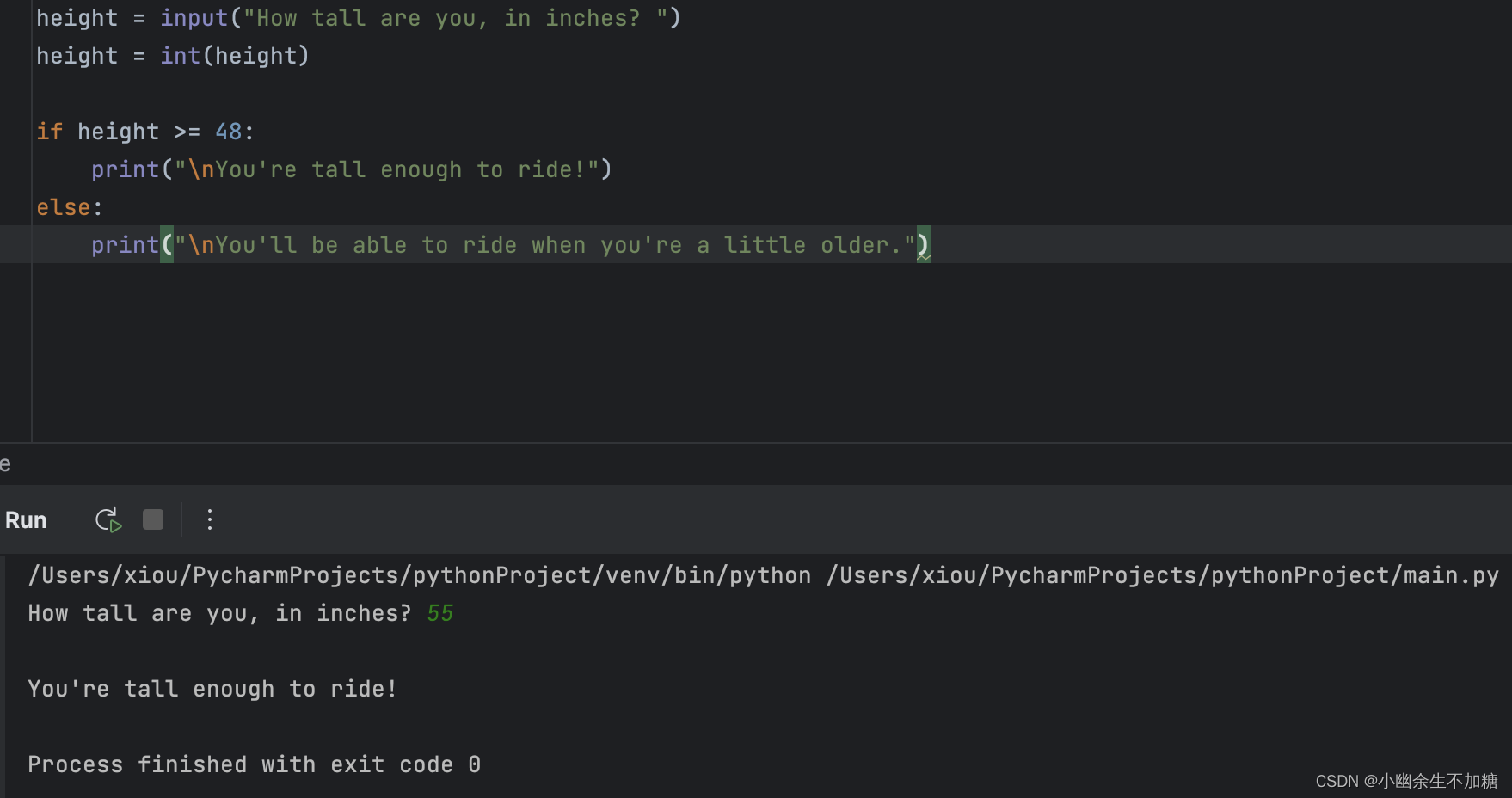The width and height of the screenshot is (1512, 798).
Task: Click the number 48 in the if condition
Action: pyautogui.click(x=229, y=132)
